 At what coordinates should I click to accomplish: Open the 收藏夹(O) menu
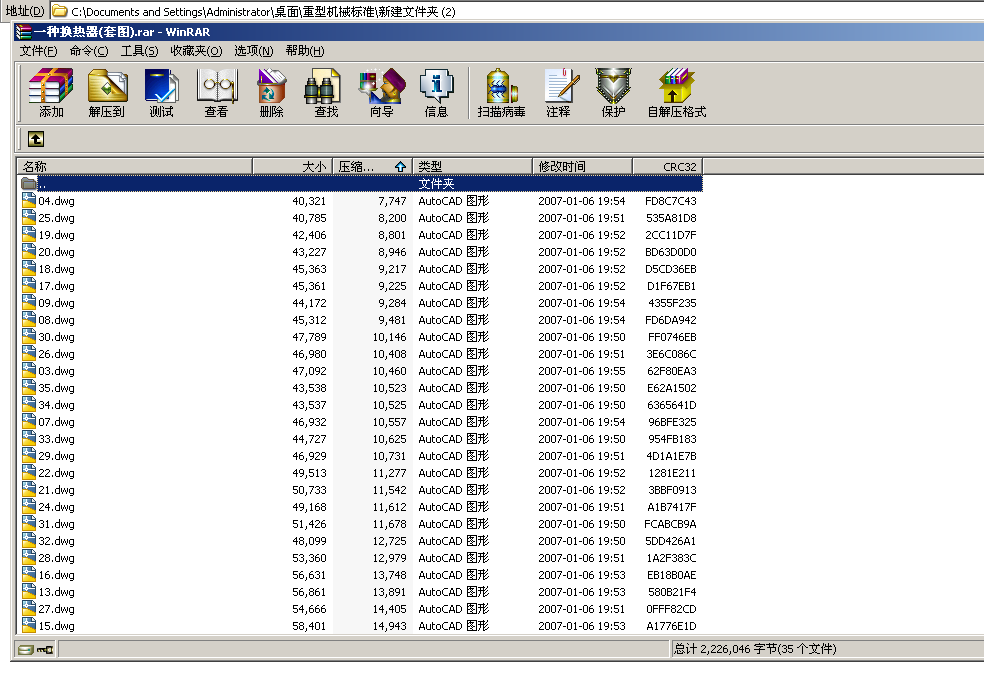pos(196,51)
